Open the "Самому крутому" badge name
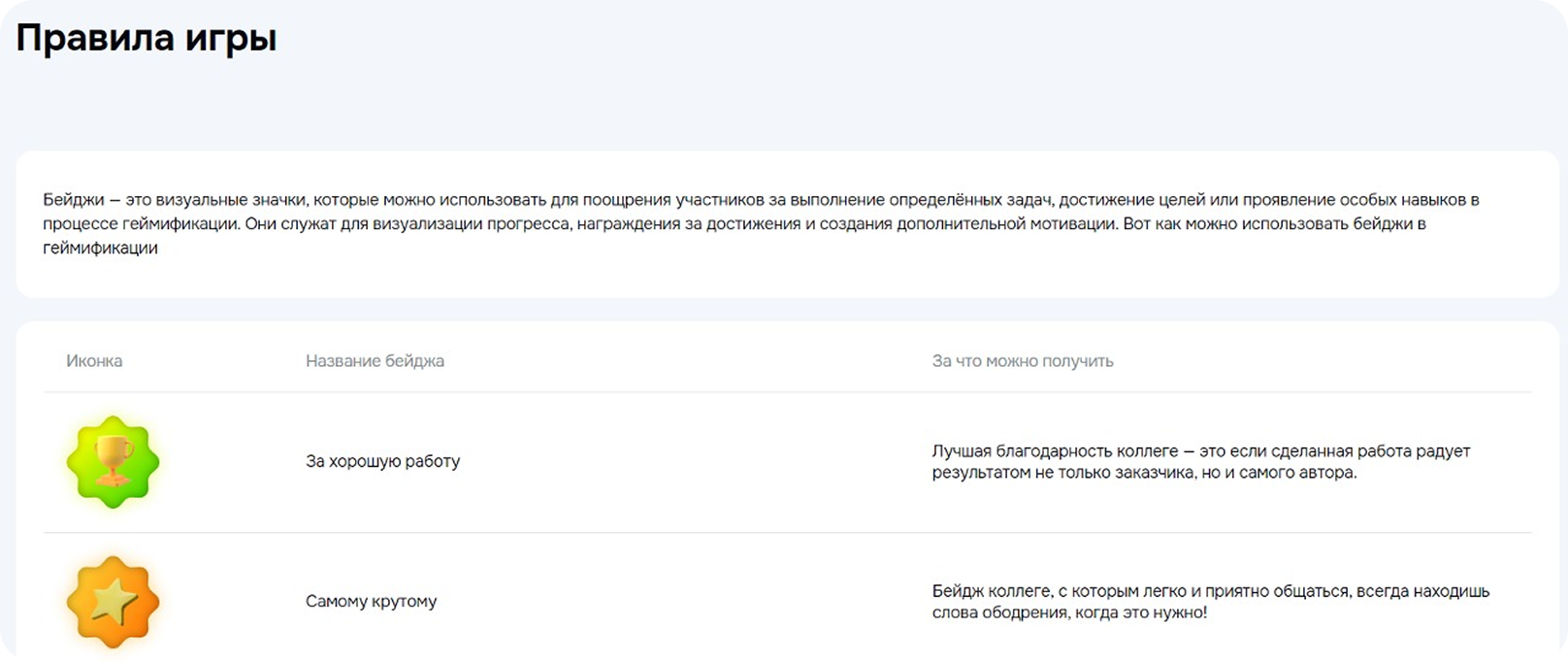The height and width of the screenshot is (662, 1568). click(x=371, y=601)
